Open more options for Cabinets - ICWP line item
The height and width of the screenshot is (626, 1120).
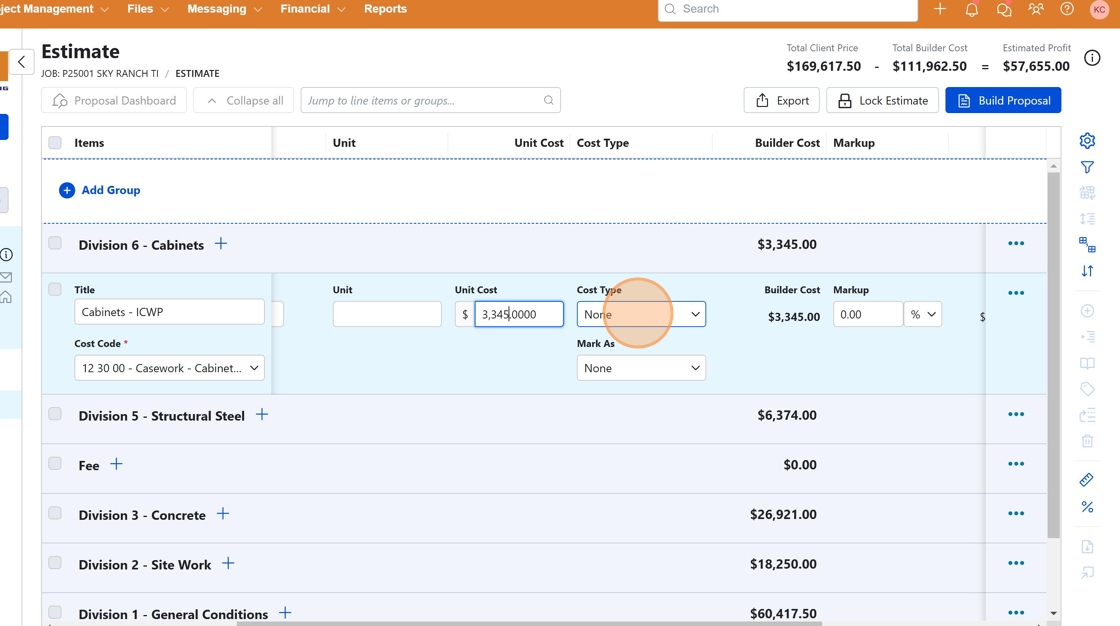1016,293
